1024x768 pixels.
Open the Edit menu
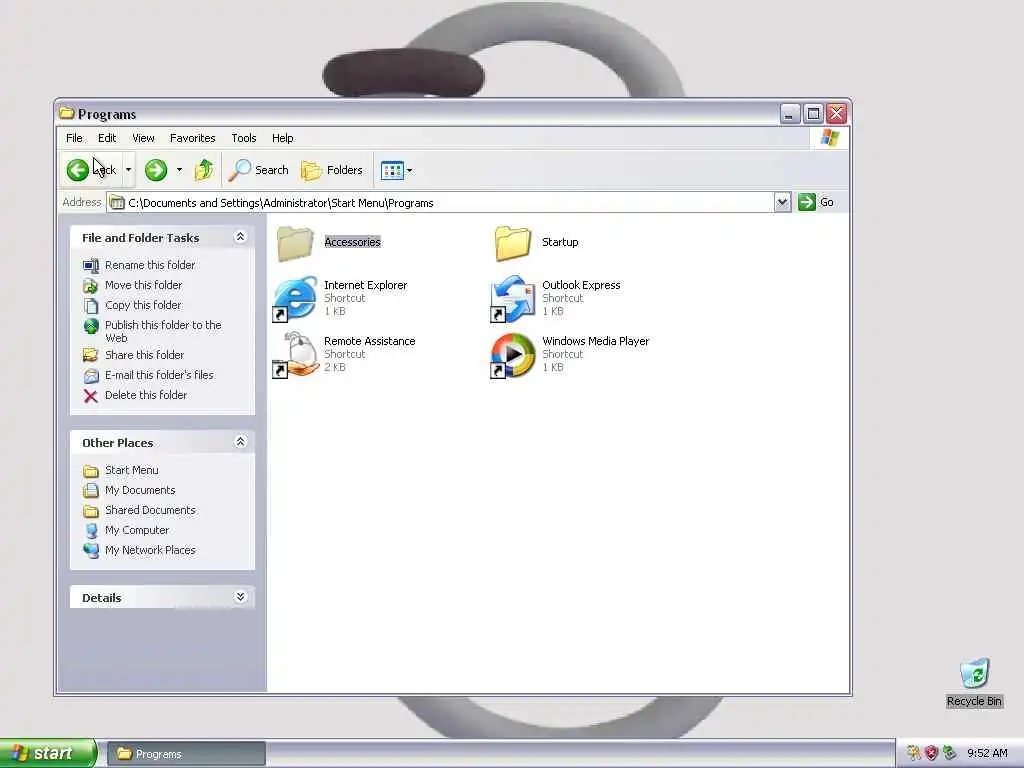click(x=107, y=138)
